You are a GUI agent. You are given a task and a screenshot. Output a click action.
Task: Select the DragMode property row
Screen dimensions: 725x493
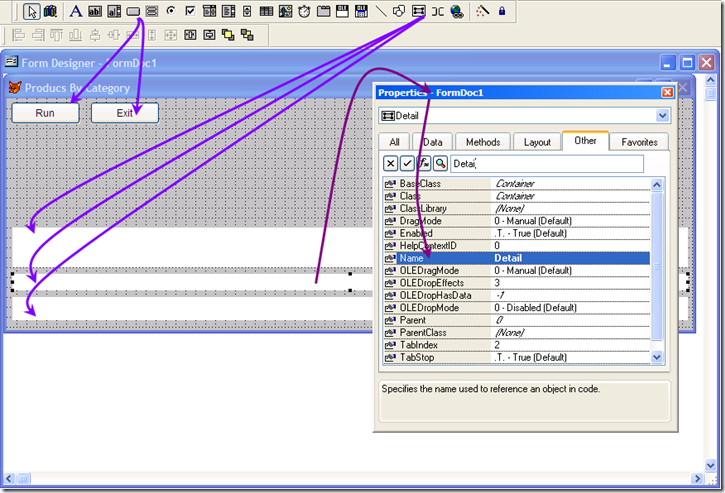[x=517, y=221]
